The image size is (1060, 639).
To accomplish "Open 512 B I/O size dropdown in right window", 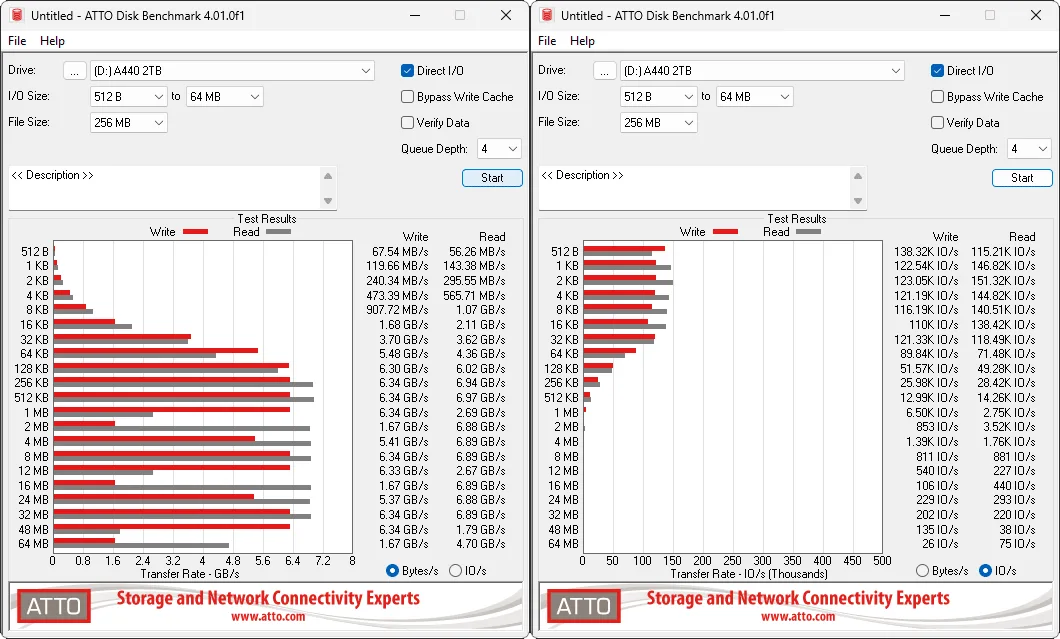I will [658, 97].
